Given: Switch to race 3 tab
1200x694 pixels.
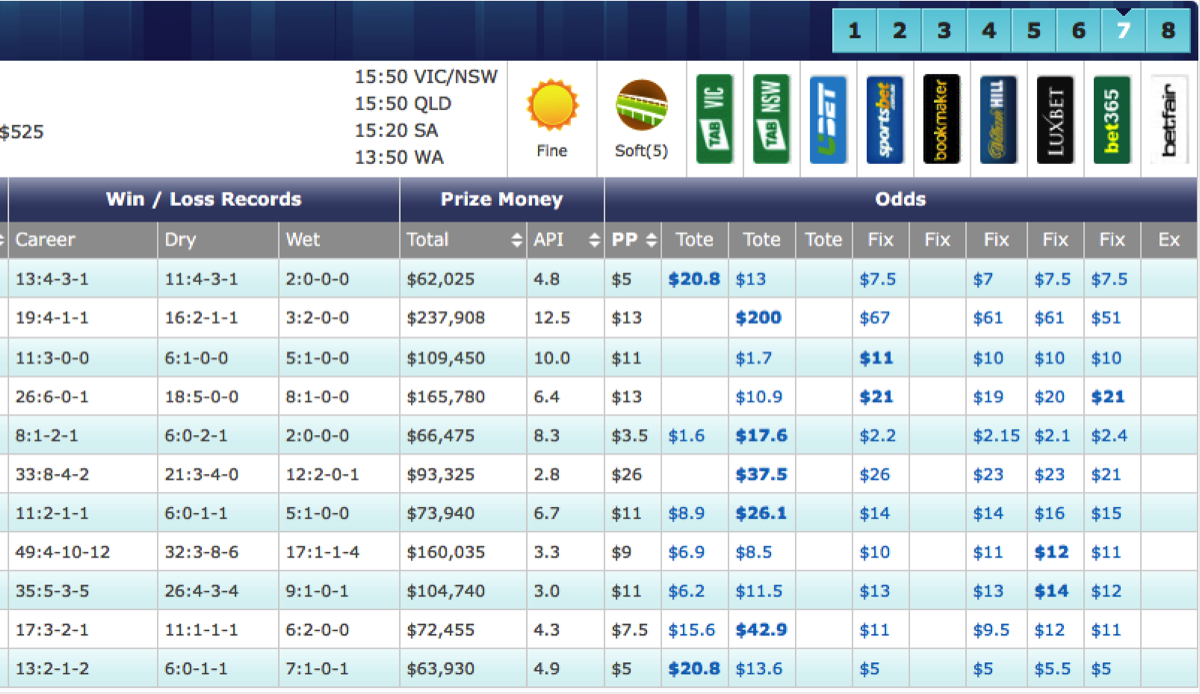Looking at the screenshot, I should (x=943, y=31).
